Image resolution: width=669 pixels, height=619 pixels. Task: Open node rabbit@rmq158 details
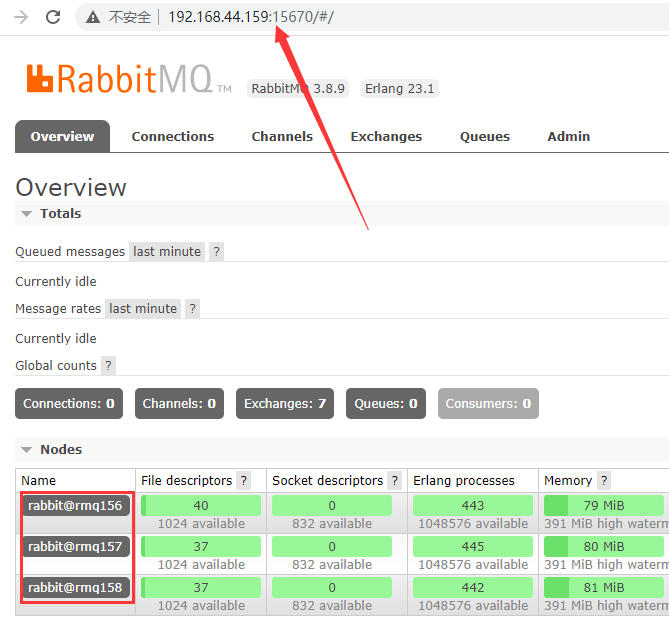76,587
